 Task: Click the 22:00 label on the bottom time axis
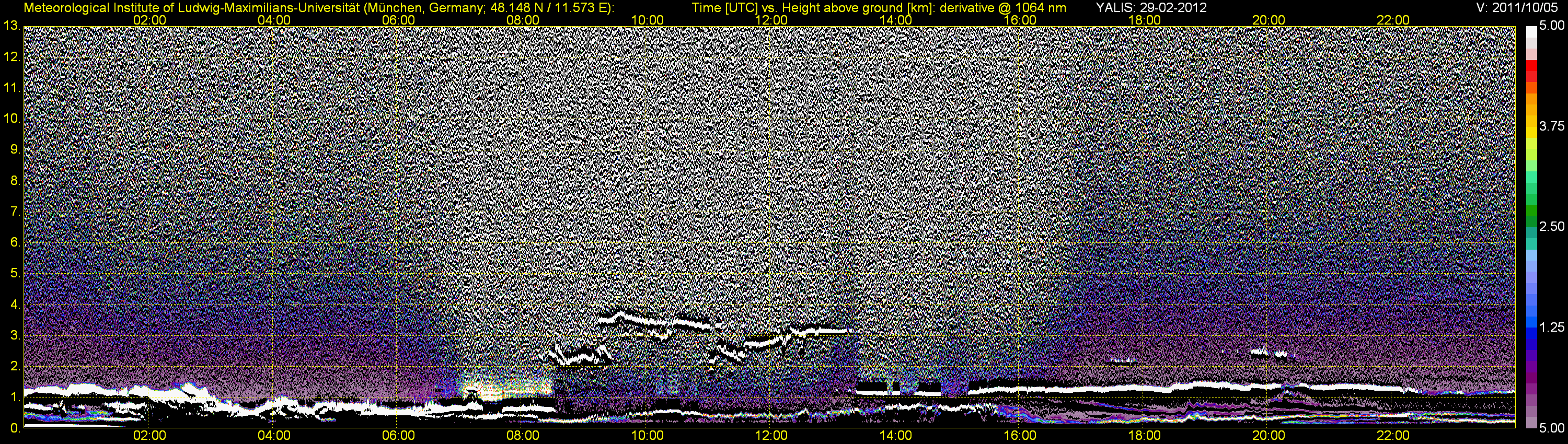(1393, 436)
